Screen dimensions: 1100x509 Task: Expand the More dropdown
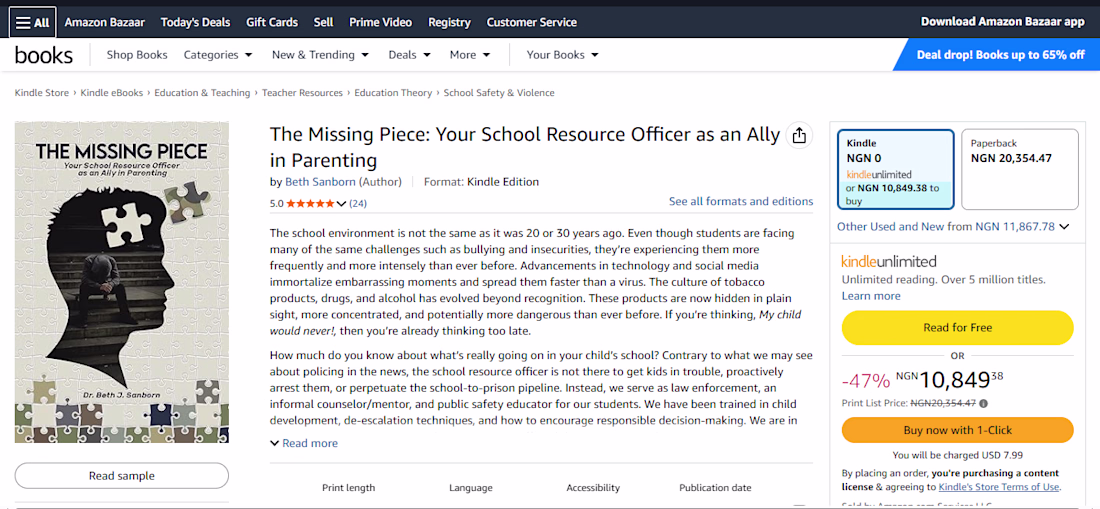(469, 55)
